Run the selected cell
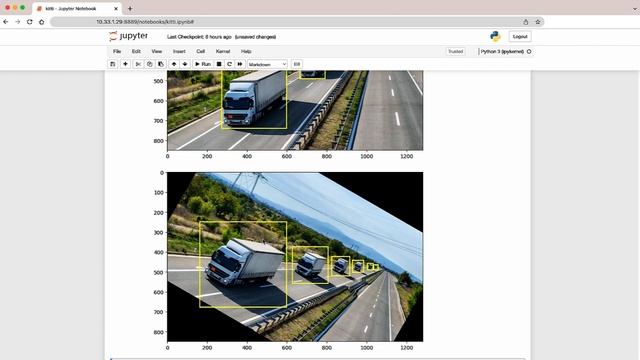The width and height of the screenshot is (640, 360). [203, 64]
